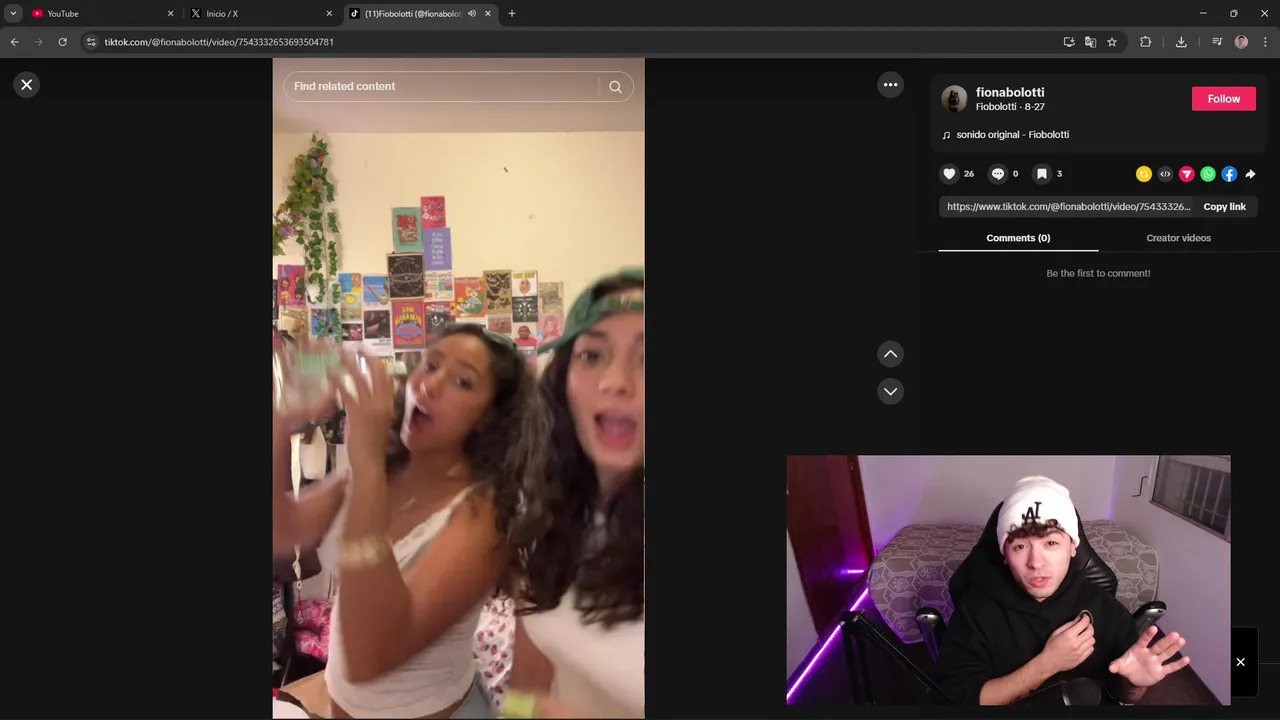The height and width of the screenshot is (720, 1280).
Task: Bookmark this page with star icon
Action: pyautogui.click(x=1112, y=42)
